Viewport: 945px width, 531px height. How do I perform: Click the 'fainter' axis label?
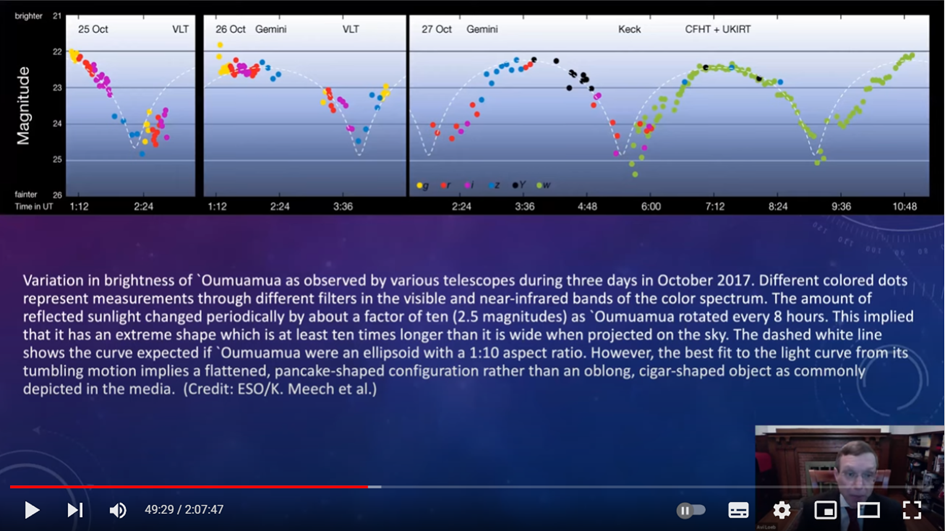coord(26,194)
